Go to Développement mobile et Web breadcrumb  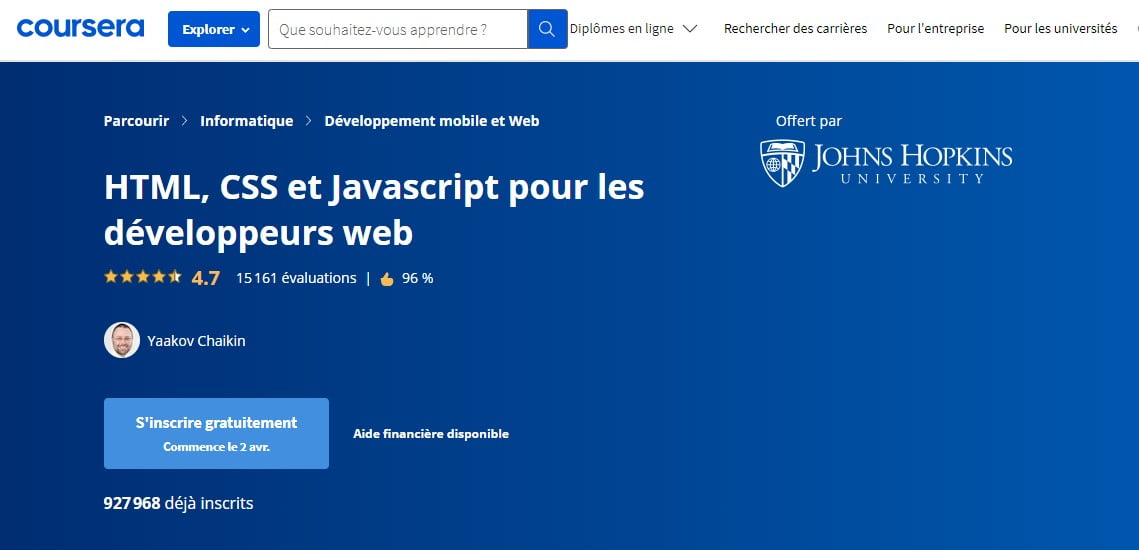[432, 121]
